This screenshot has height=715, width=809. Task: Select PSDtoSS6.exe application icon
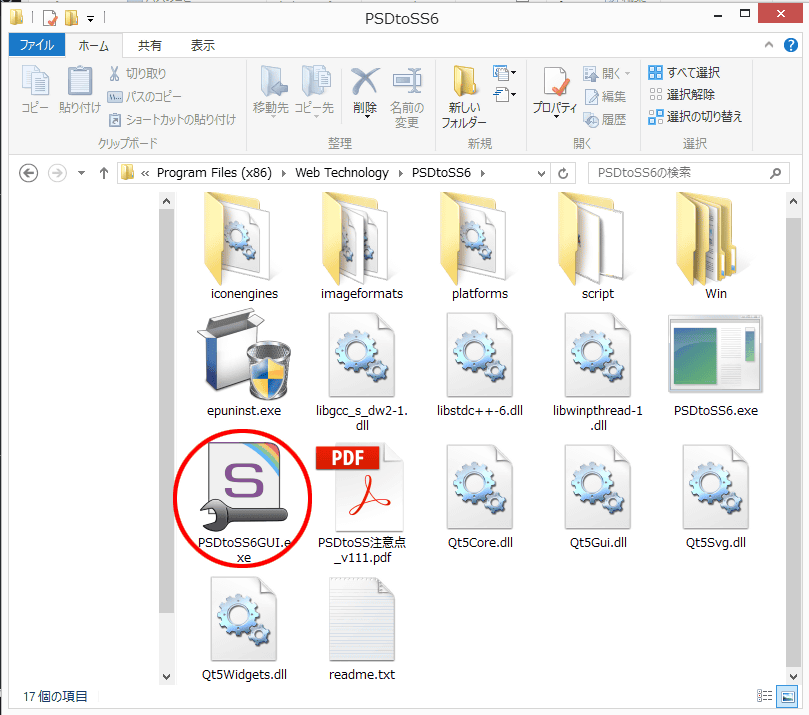pyautogui.click(x=716, y=354)
